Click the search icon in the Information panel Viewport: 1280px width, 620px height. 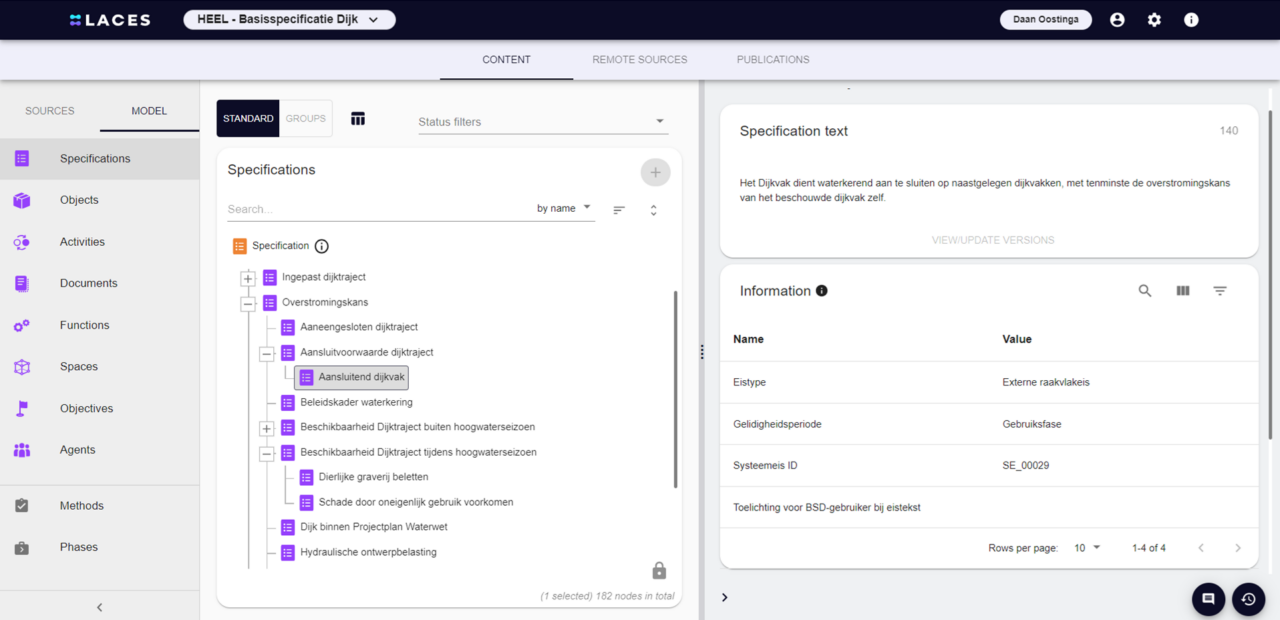tap(1144, 290)
